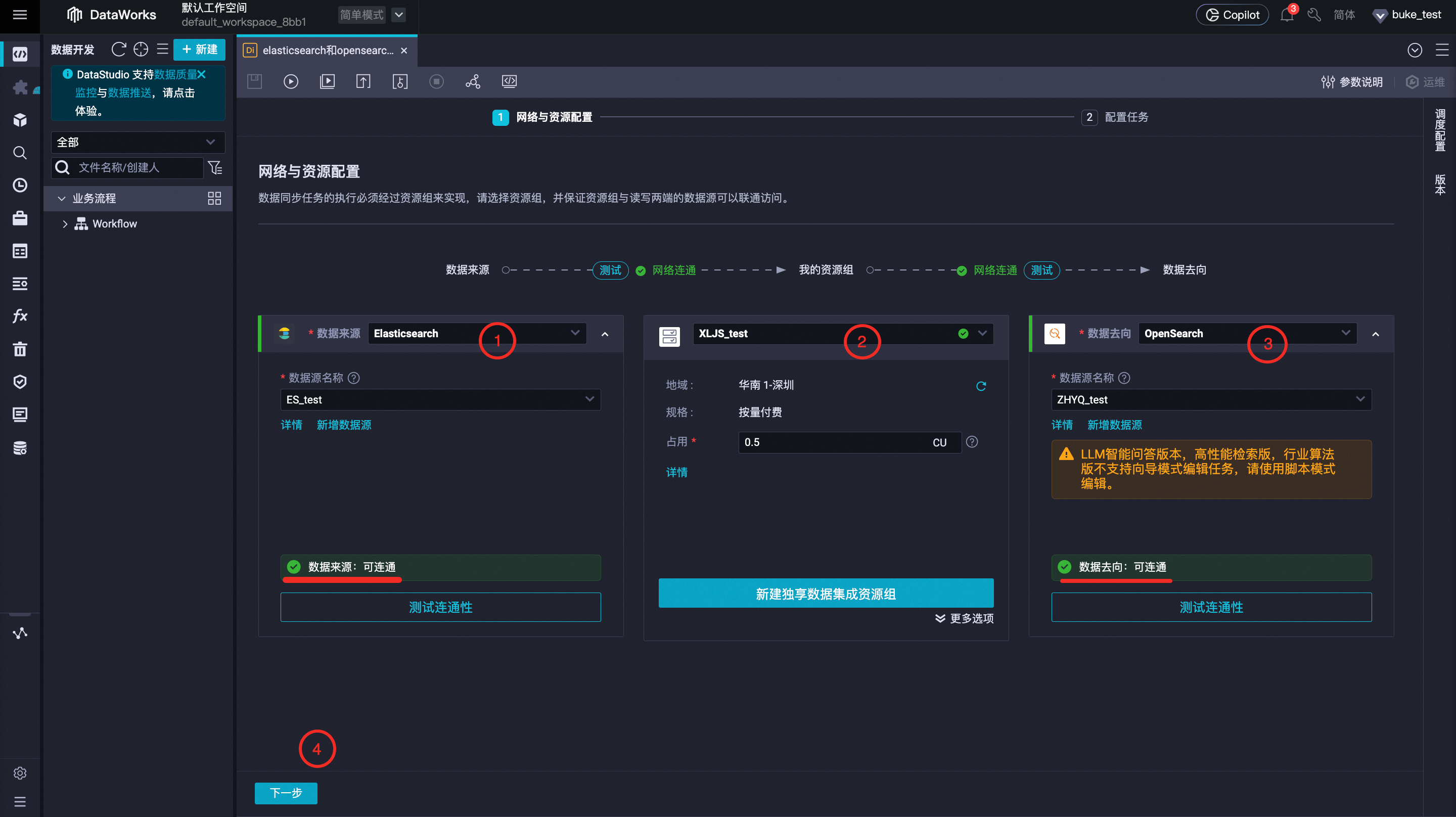Image resolution: width=1456 pixels, height=817 pixels.
Task: Refresh the 数据开发 file tree
Action: [119, 50]
